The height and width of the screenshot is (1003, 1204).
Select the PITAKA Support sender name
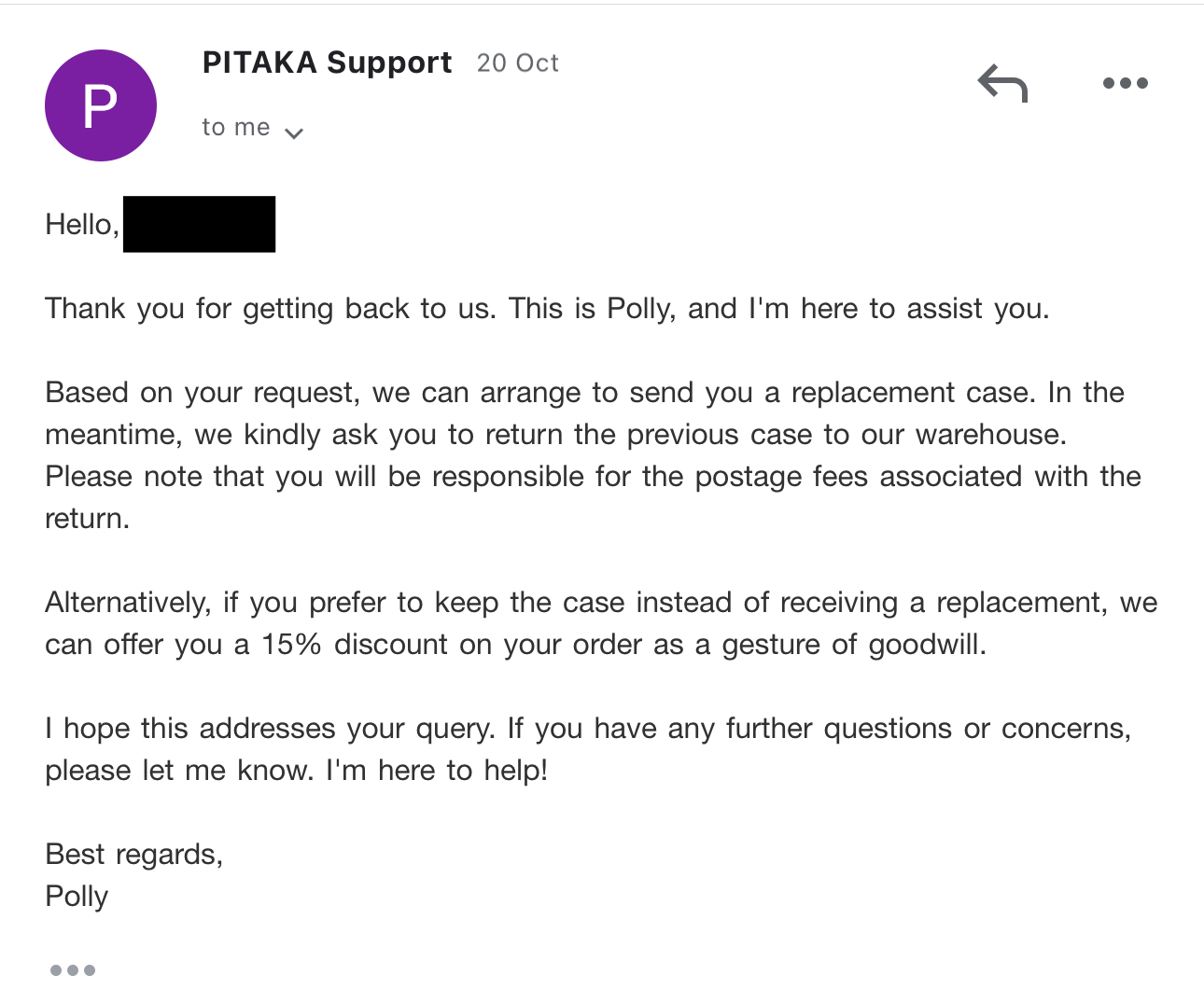(327, 63)
